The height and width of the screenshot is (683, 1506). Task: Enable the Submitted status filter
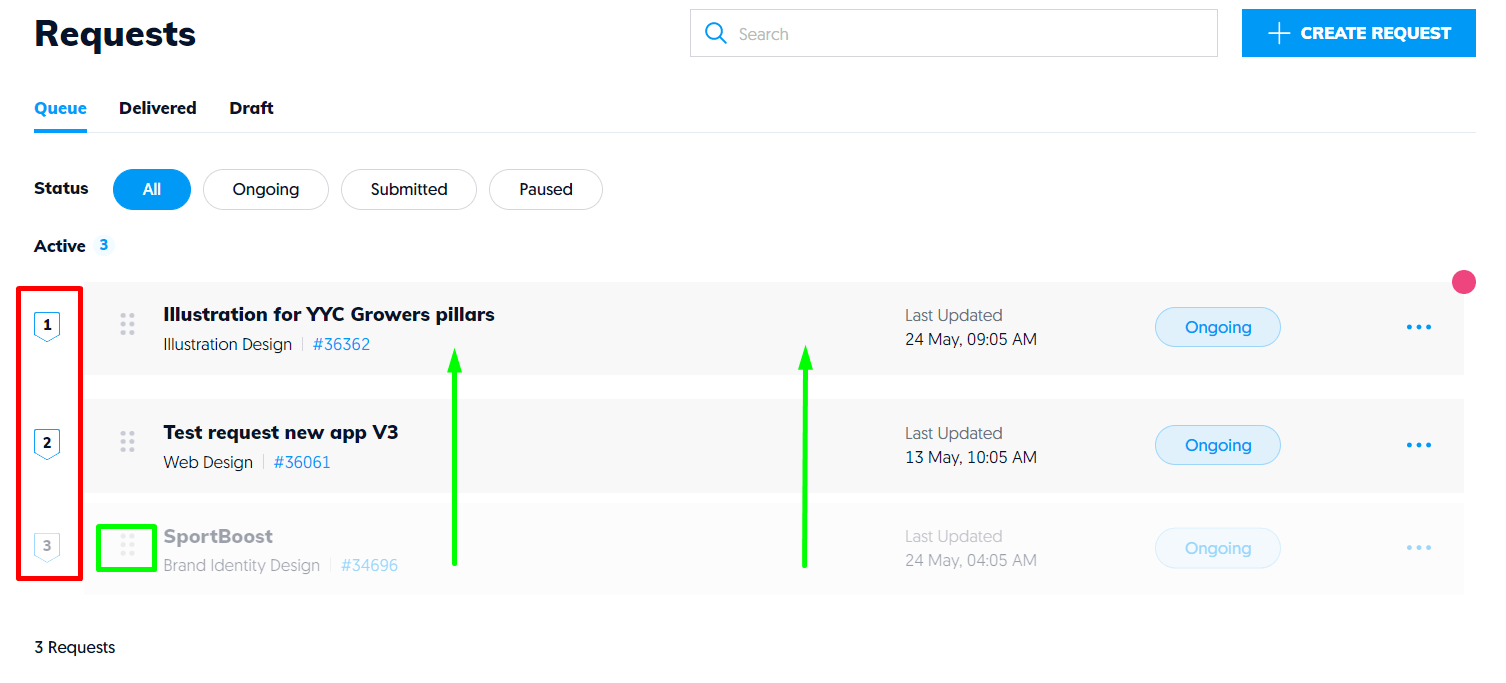[408, 189]
